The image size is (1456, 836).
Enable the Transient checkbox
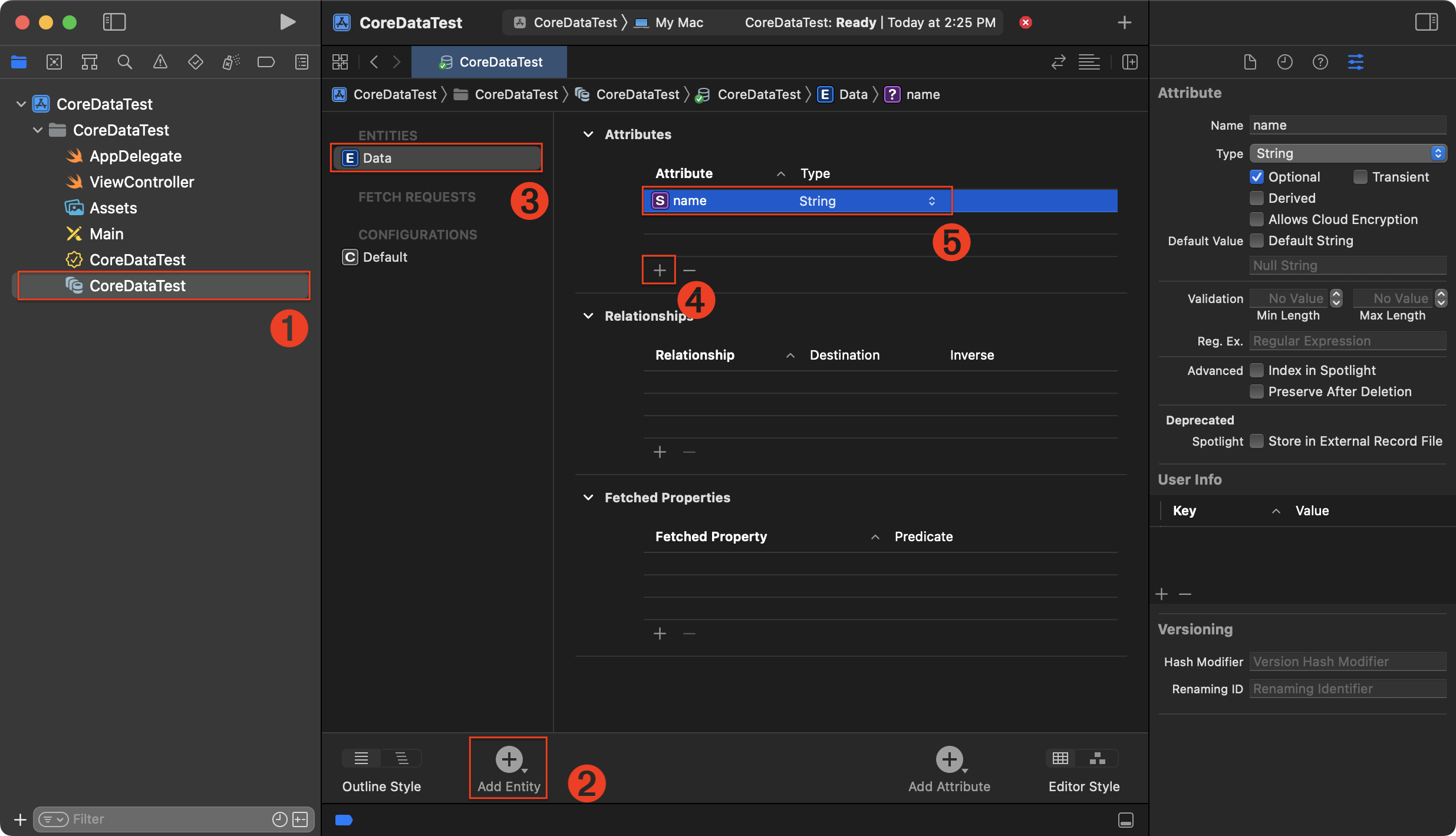tap(1360, 177)
